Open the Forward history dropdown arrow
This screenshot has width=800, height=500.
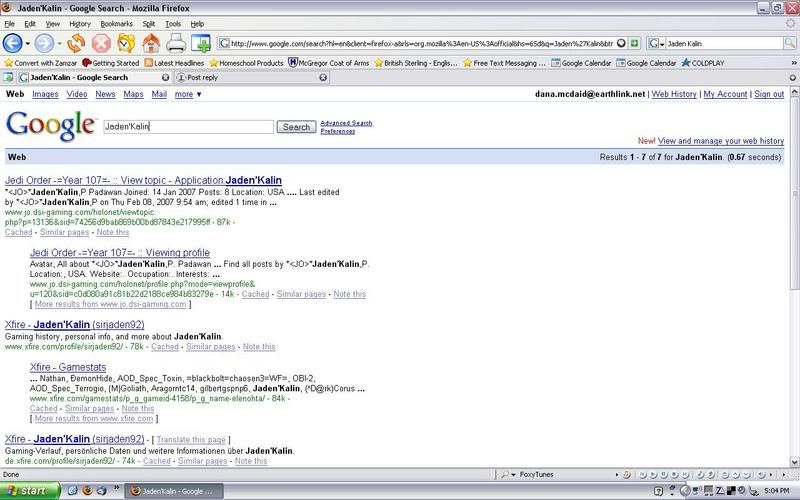coord(59,44)
